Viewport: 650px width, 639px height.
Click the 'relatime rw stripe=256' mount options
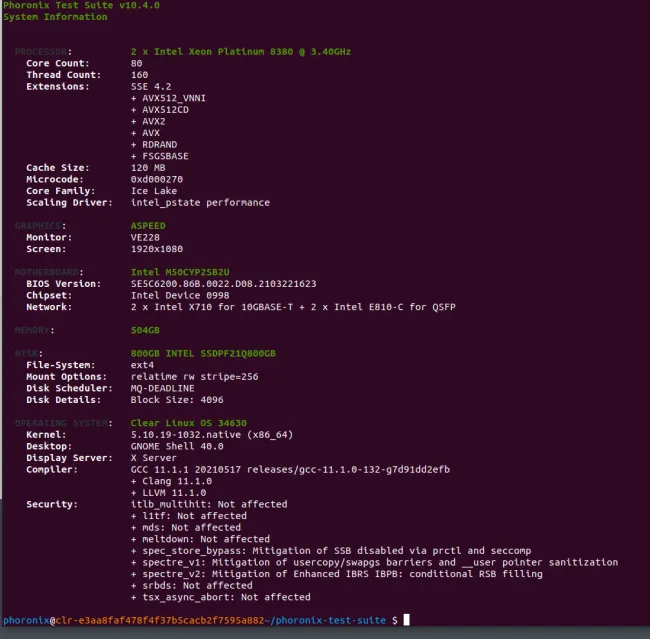click(x=194, y=377)
